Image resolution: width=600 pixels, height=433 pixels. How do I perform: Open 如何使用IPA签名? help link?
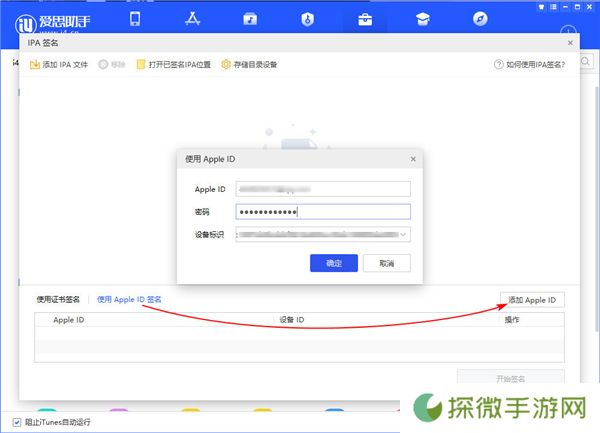pos(530,65)
